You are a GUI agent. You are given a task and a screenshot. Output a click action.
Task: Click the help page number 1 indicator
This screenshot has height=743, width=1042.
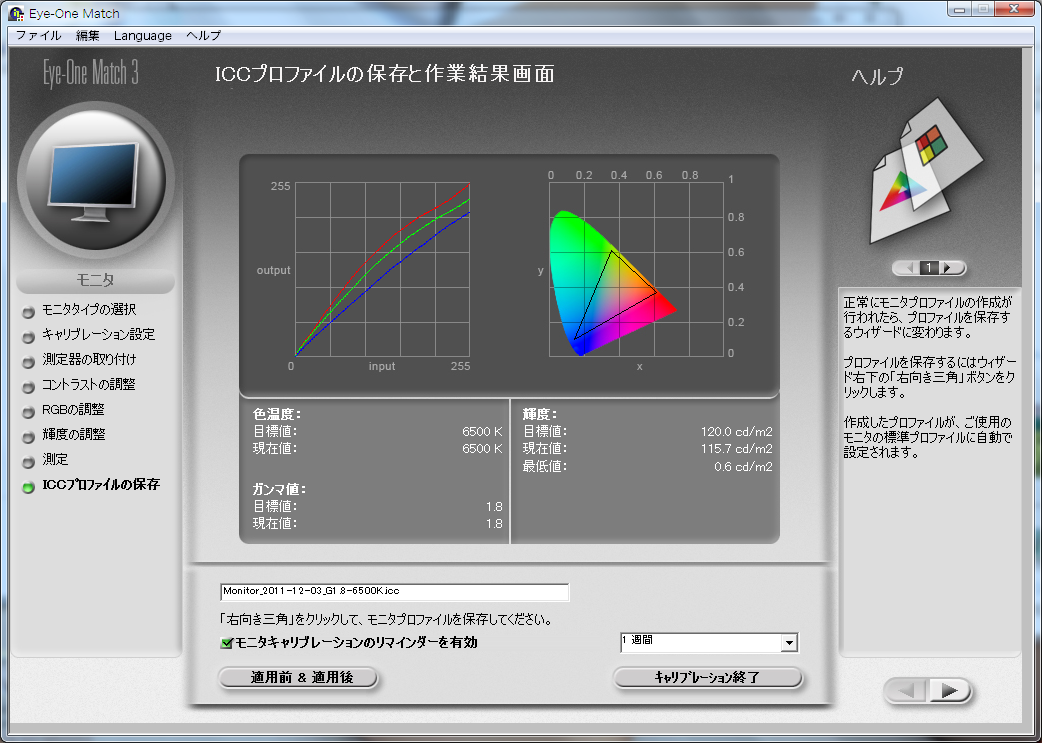pyautogui.click(x=929, y=268)
